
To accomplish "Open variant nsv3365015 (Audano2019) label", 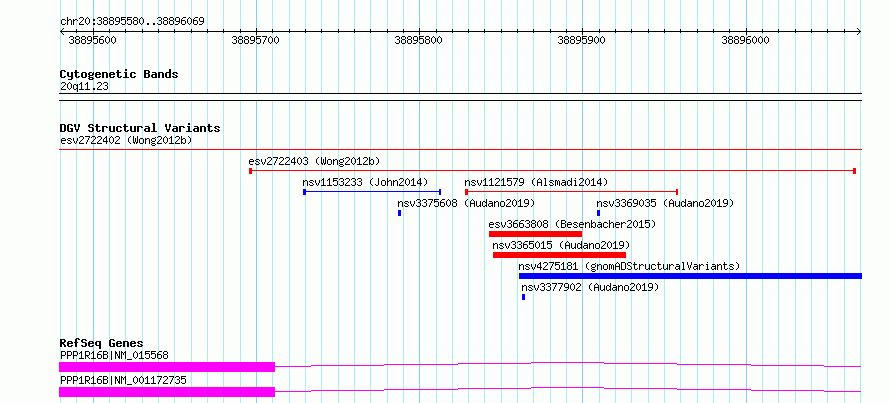I will click(x=561, y=245).
